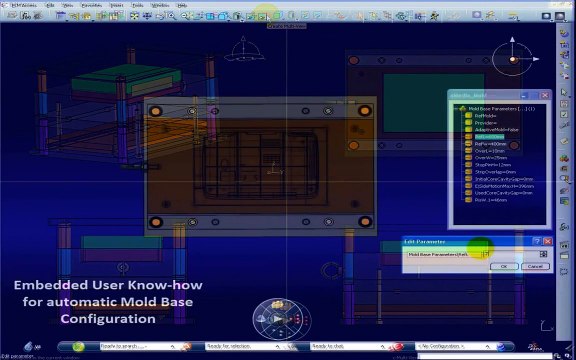Click the Fit All In icon
Screen dimensions: 576x360
[x=134, y=16]
